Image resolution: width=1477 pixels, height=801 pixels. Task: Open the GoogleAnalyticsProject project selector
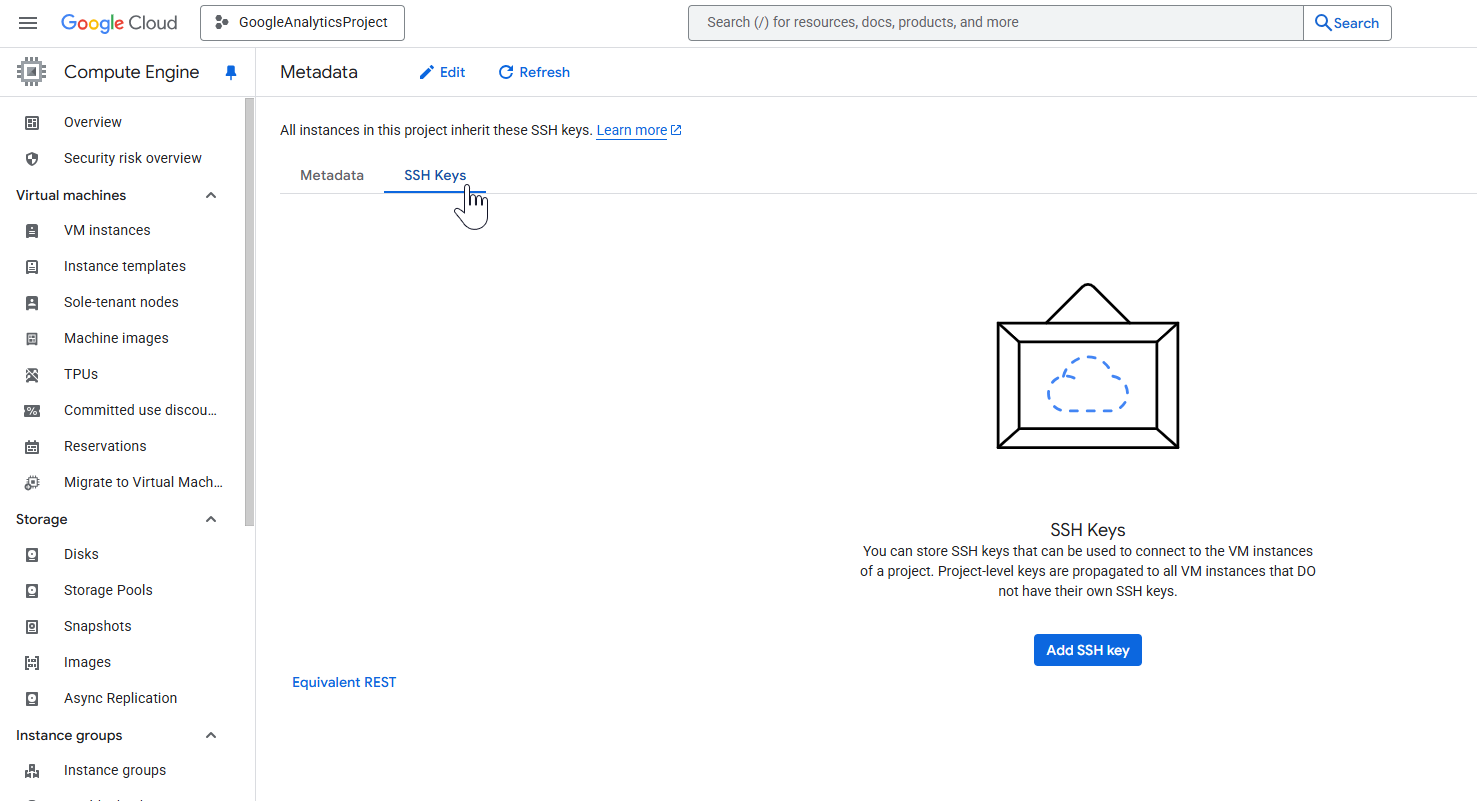click(x=302, y=23)
